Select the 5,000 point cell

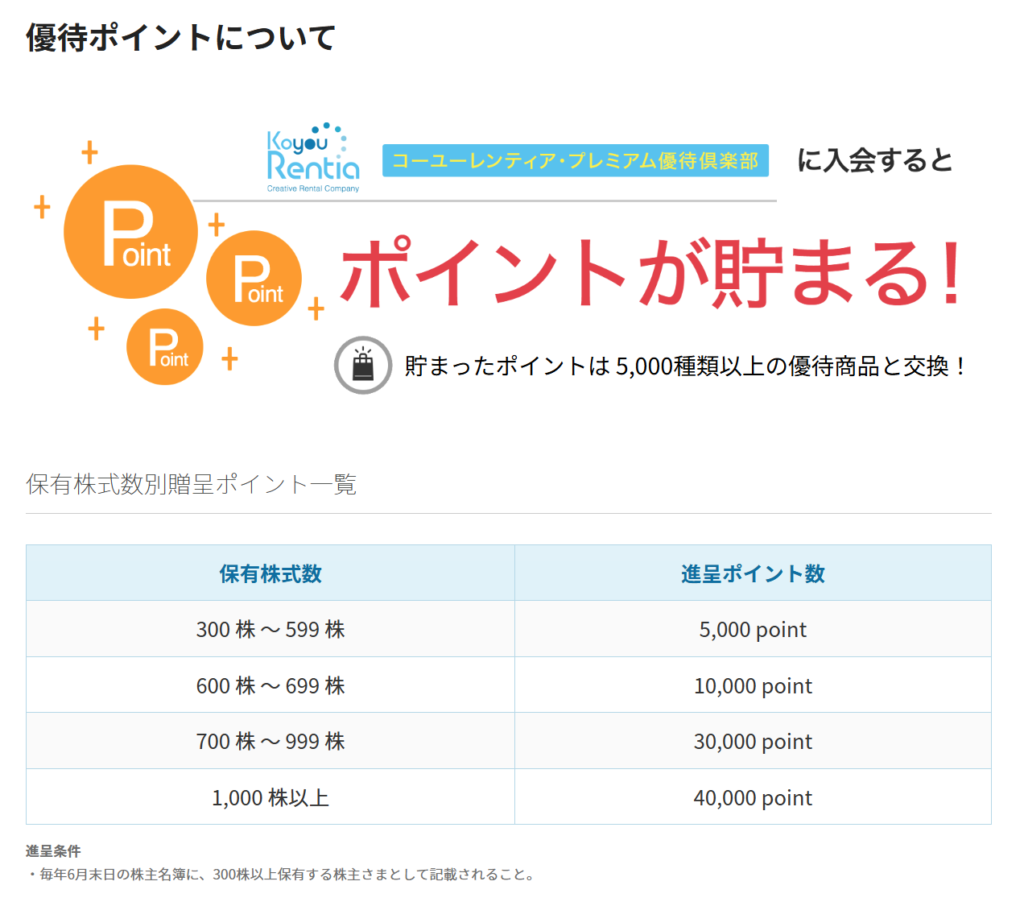tap(753, 629)
